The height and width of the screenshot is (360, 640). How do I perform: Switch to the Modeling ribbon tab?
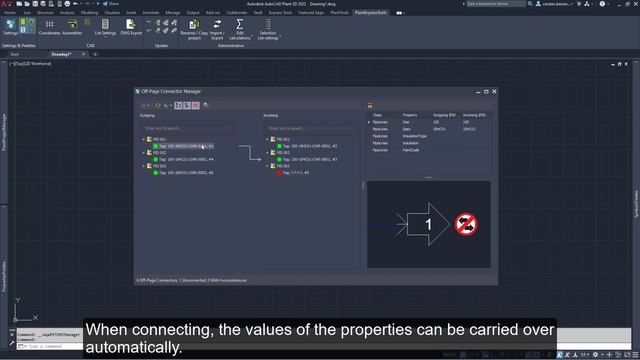89,13
